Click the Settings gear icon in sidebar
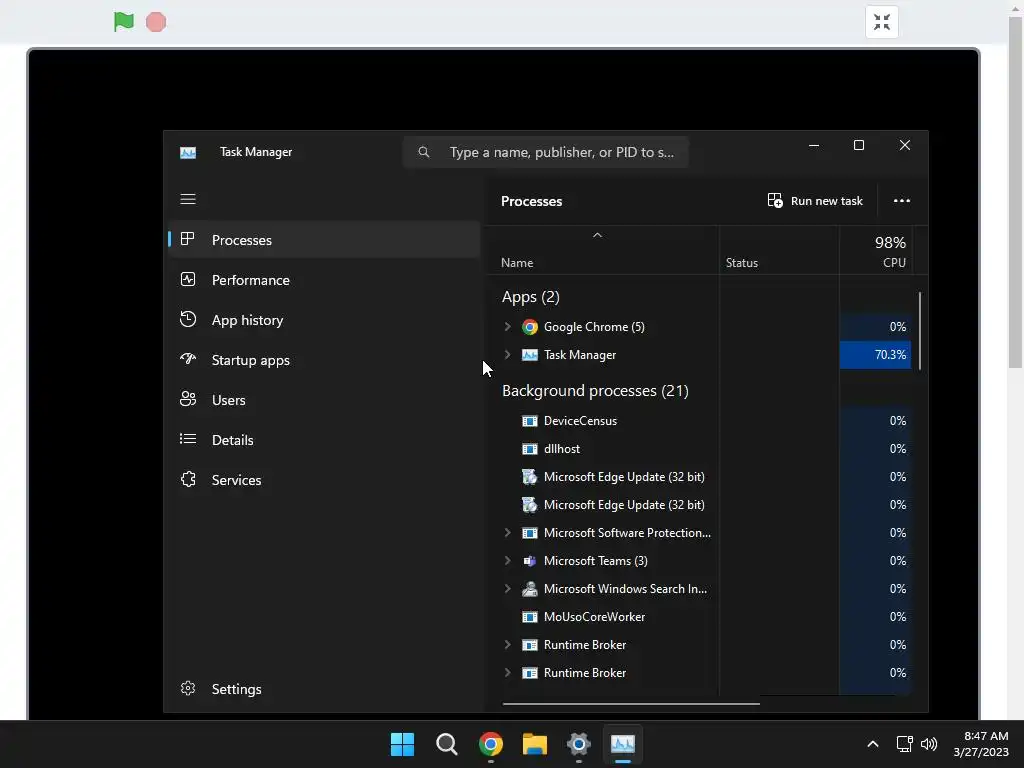 coord(187,688)
